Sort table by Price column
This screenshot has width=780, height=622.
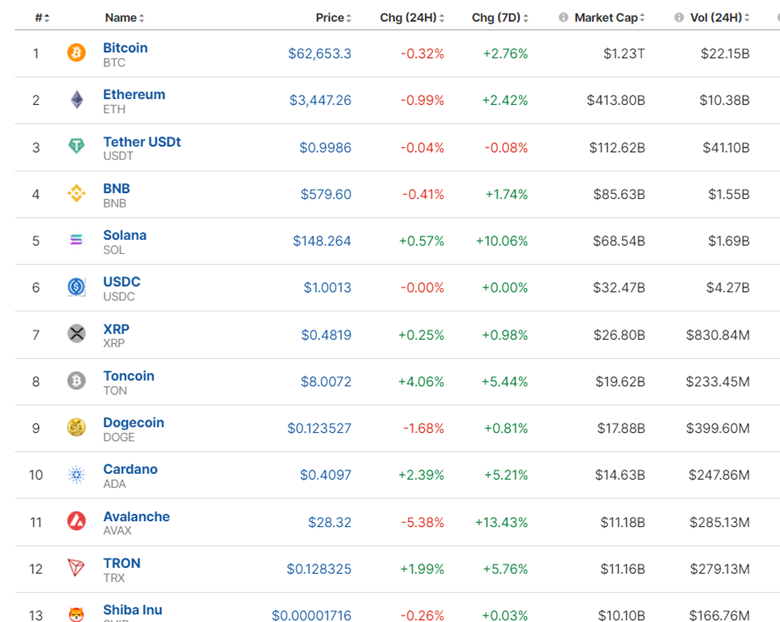pos(333,18)
